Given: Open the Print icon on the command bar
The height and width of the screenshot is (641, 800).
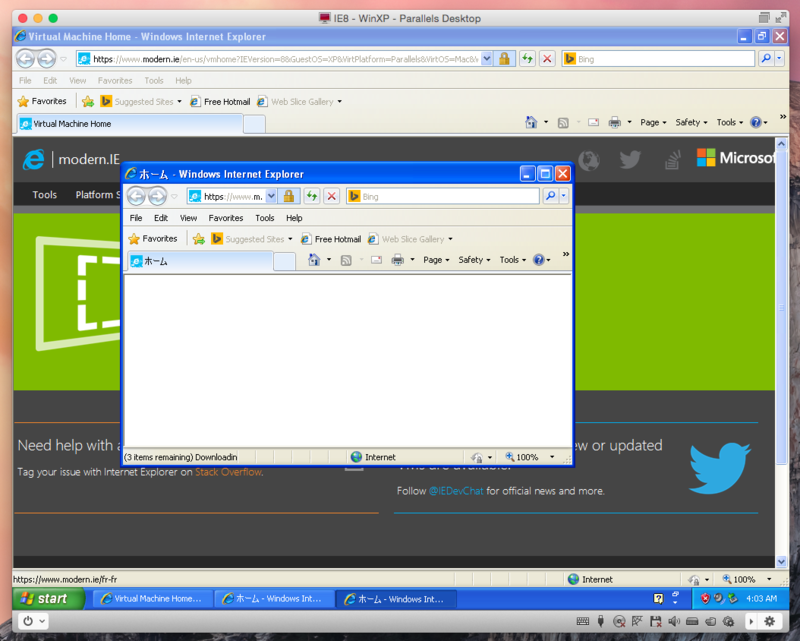Looking at the screenshot, I should tap(397, 259).
